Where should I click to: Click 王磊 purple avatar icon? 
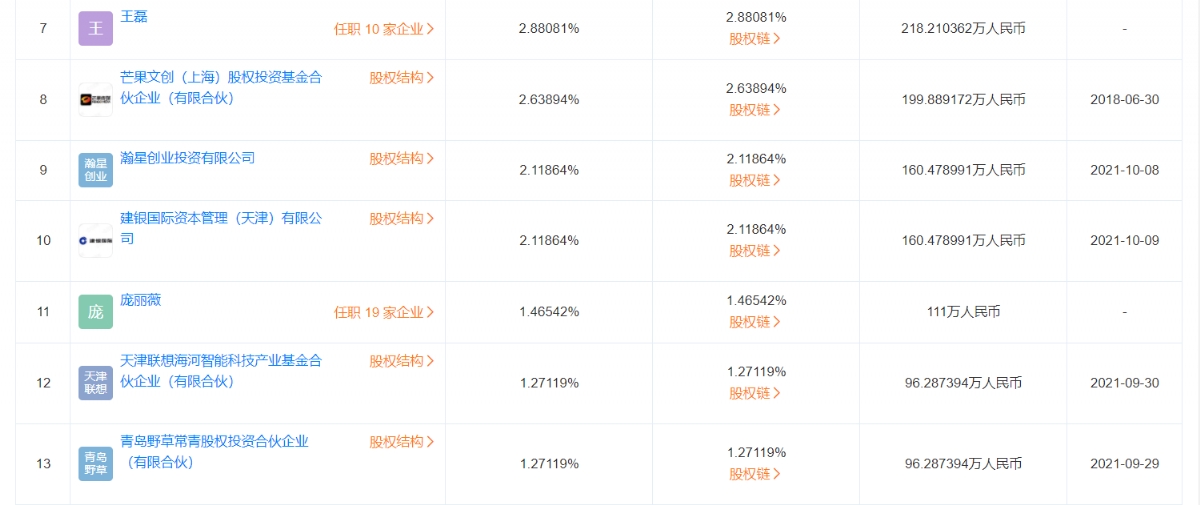tap(96, 28)
